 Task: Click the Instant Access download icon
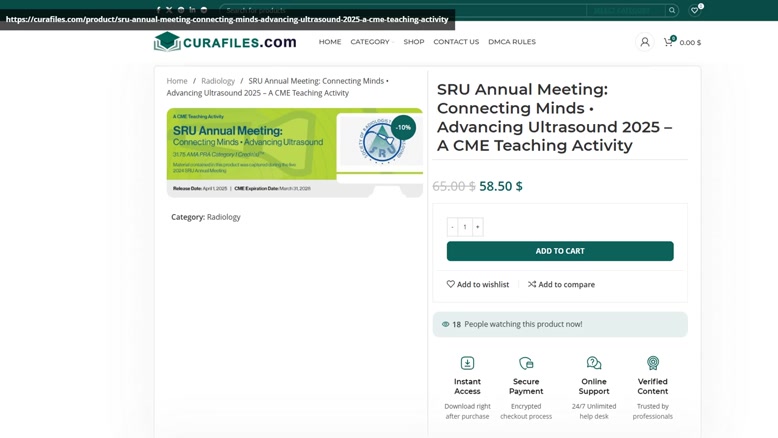click(467, 363)
